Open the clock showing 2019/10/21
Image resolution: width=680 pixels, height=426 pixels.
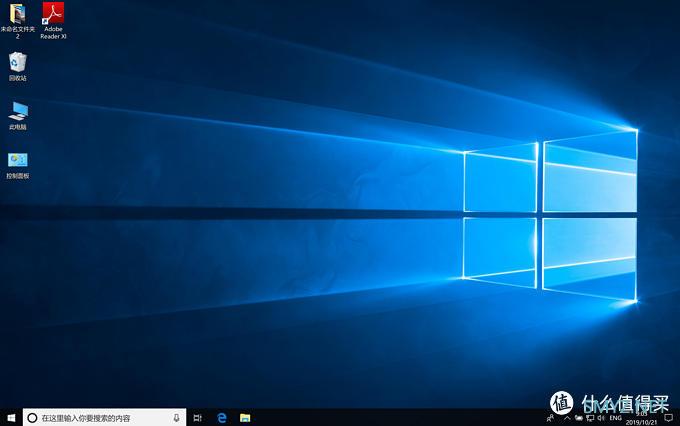click(x=641, y=418)
